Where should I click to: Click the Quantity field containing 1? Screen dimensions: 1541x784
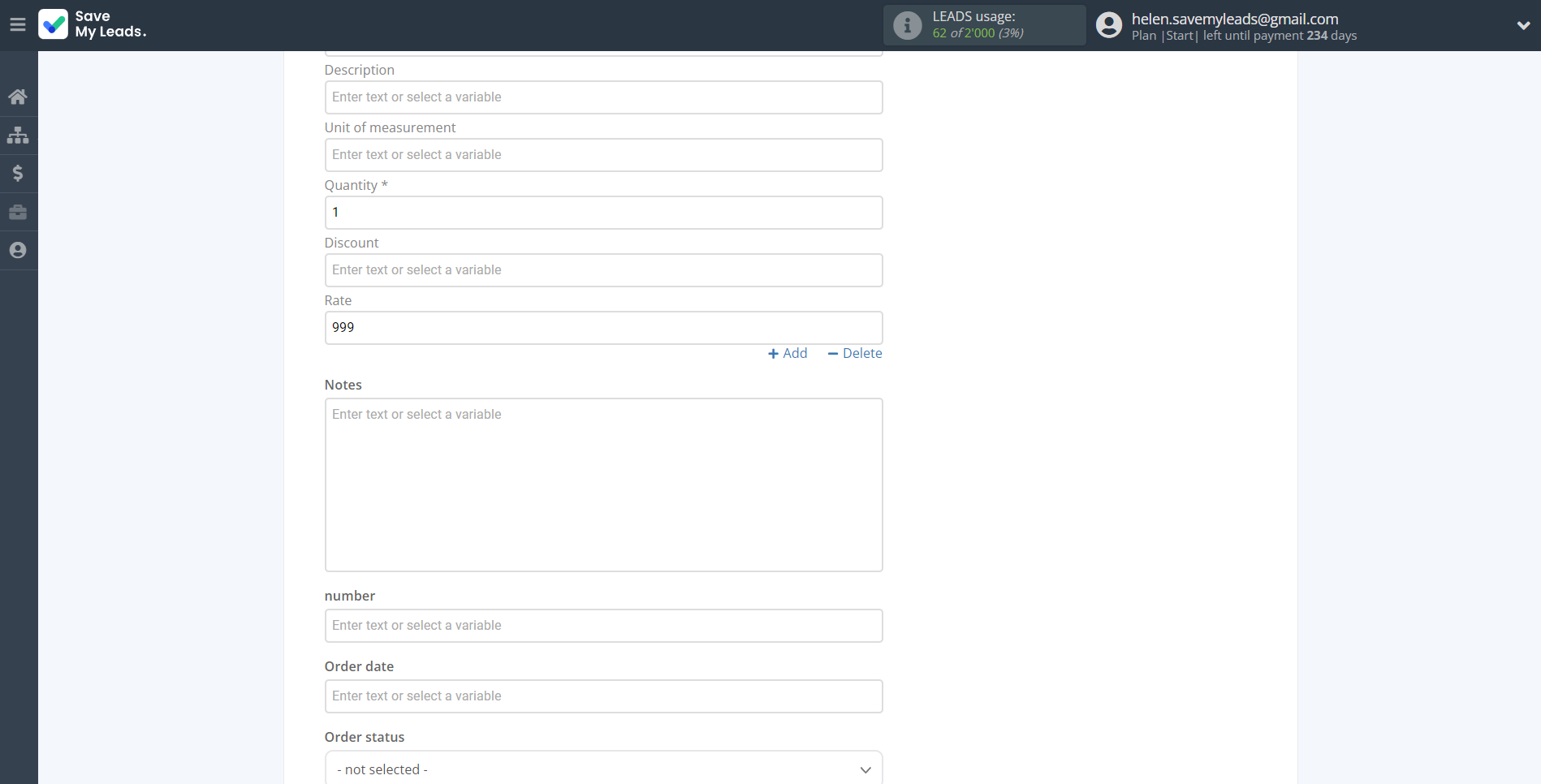(x=603, y=213)
